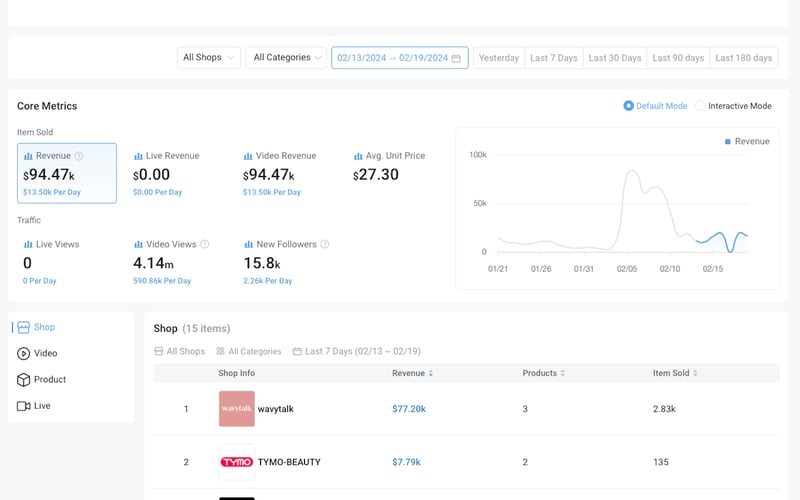Click the 2.26k Per Day followers value
The width and height of the screenshot is (800, 500).
point(267,281)
